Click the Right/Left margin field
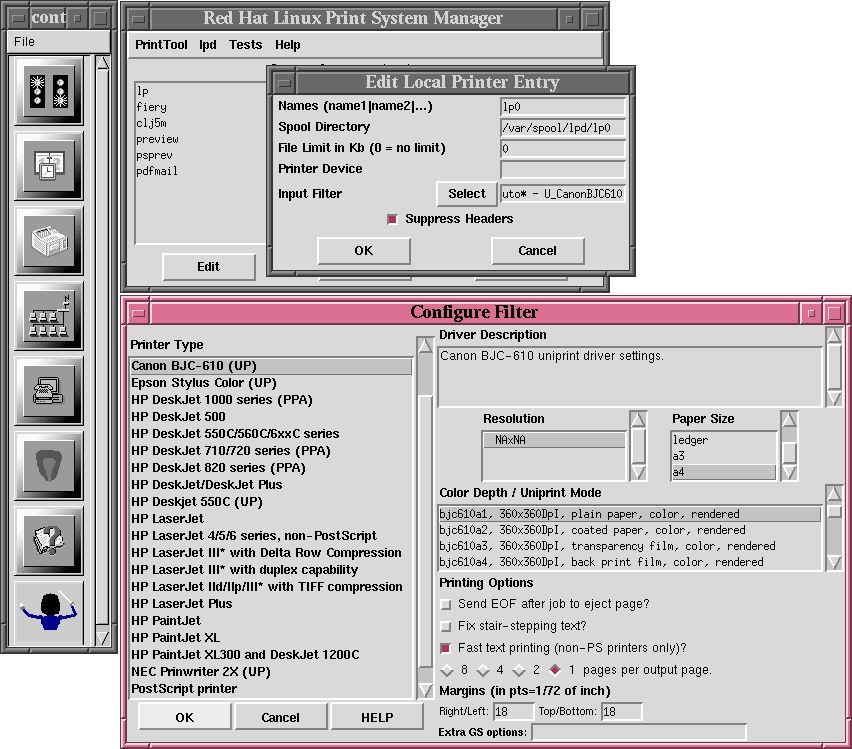This screenshot has height=749, width=852. coord(513,711)
